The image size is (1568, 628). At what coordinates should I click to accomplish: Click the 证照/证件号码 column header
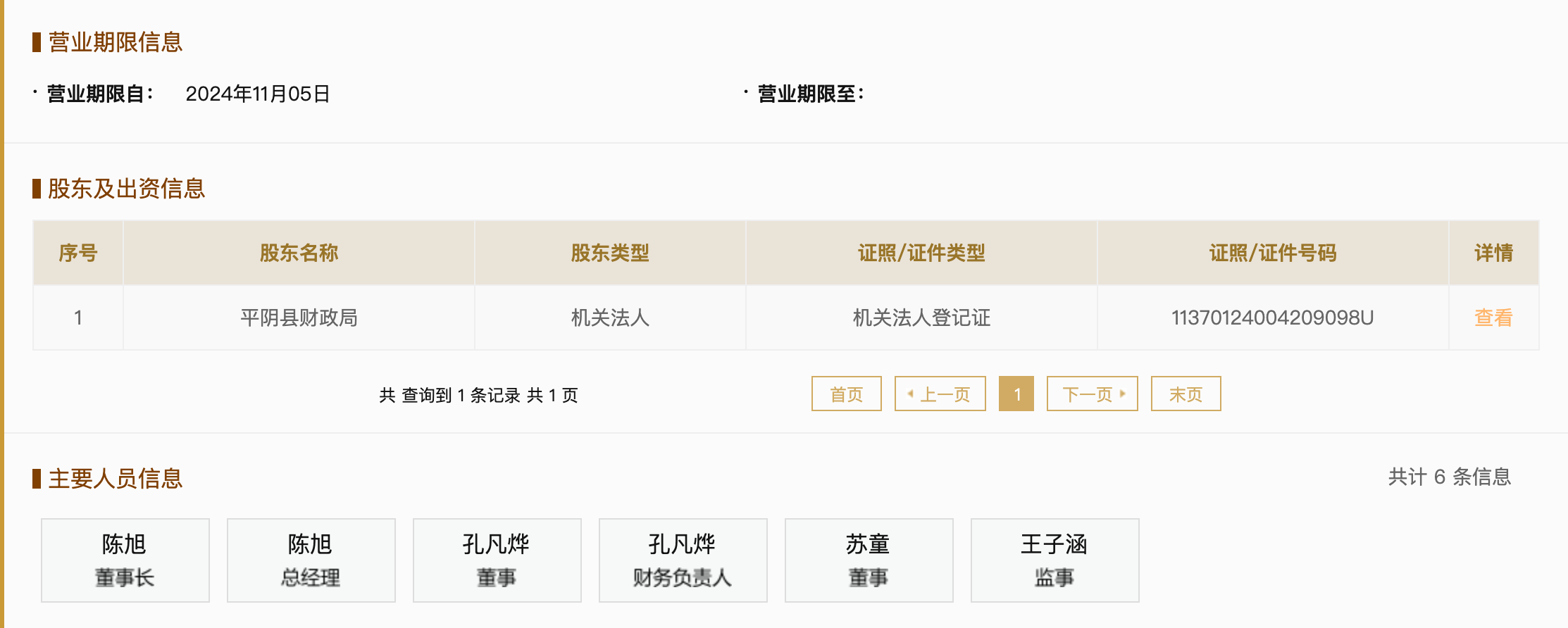(x=1273, y=253)
